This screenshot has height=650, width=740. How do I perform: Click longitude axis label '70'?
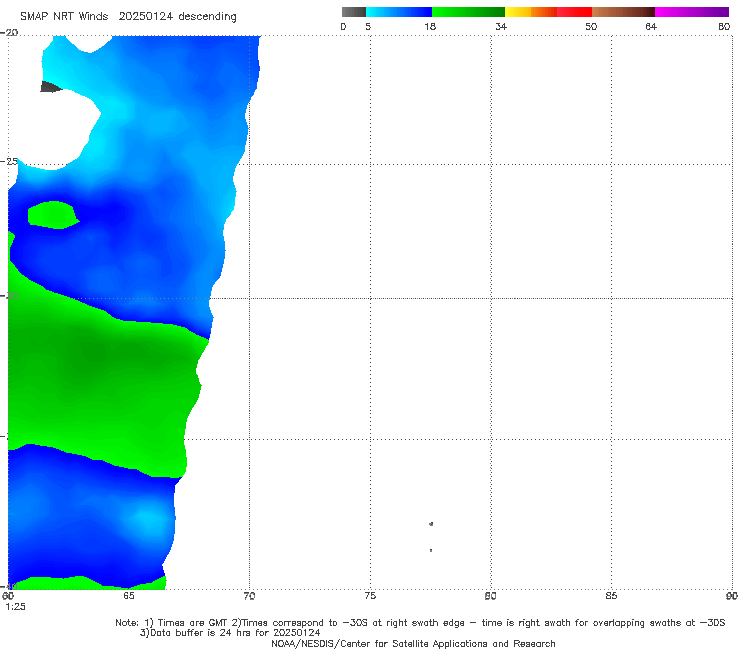click(249, 596)
